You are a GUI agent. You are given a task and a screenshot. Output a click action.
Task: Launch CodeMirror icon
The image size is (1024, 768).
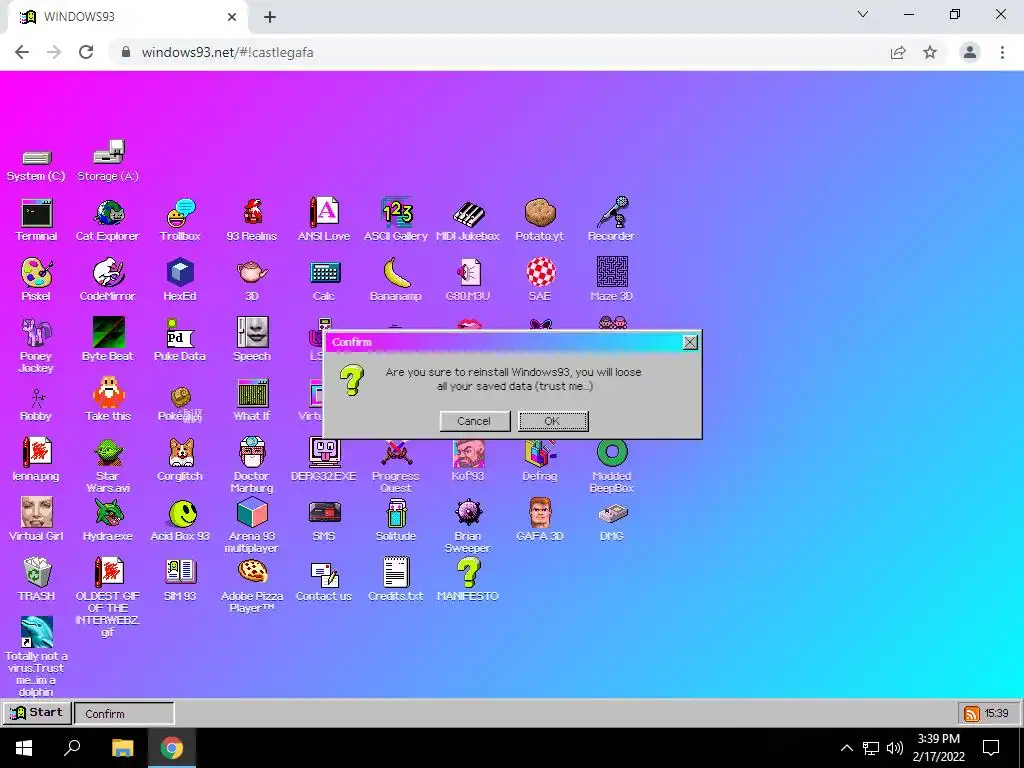108,273
